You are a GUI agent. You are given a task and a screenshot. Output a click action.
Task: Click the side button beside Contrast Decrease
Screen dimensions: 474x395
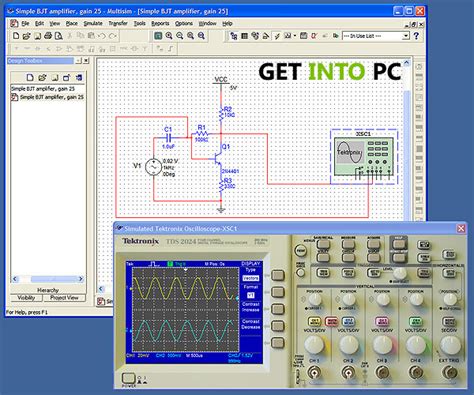278,326
